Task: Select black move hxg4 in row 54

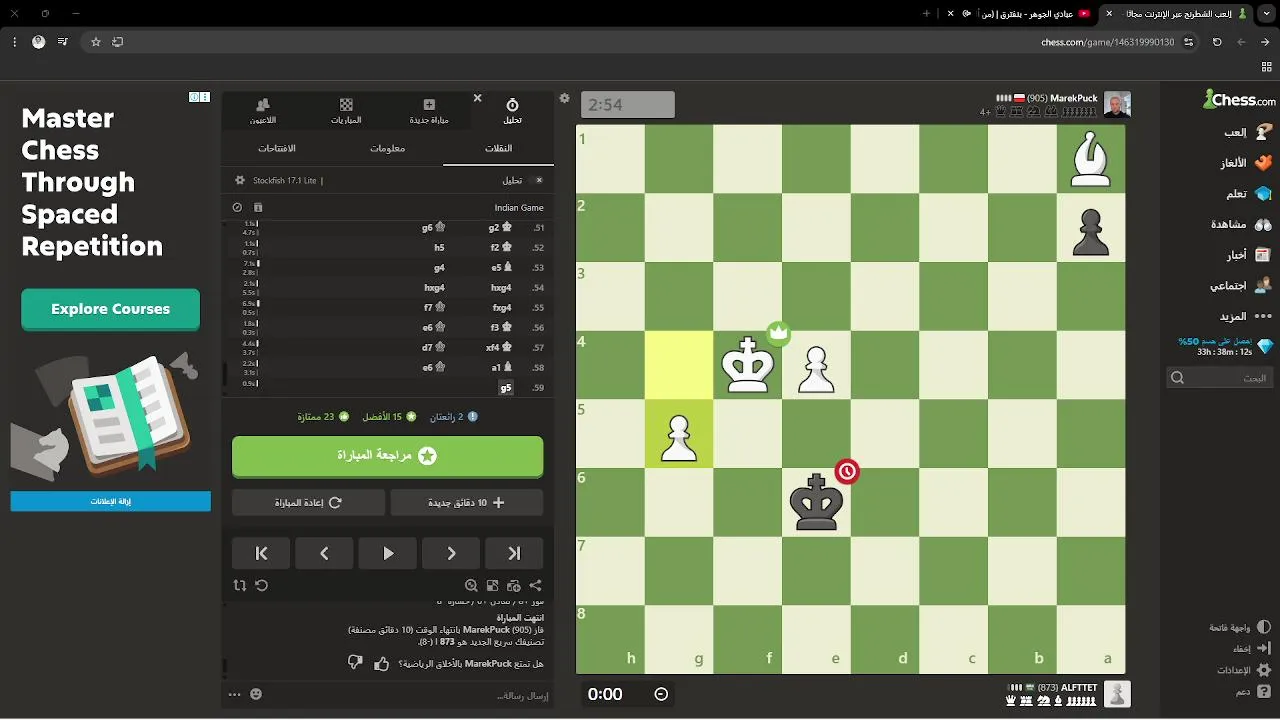Action: 435,288
